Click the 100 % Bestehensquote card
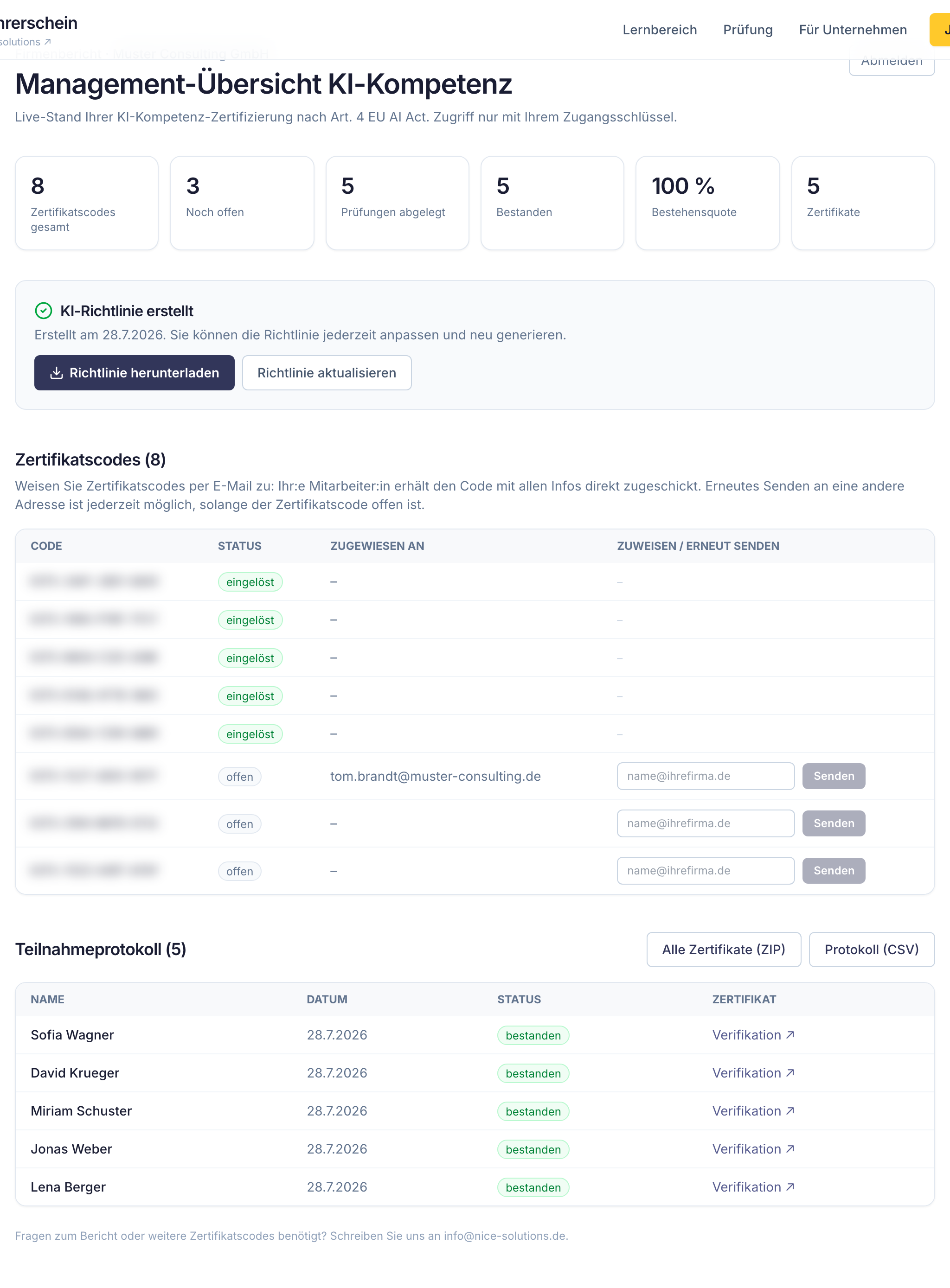 pyautogui.click(x=707, y=203)
